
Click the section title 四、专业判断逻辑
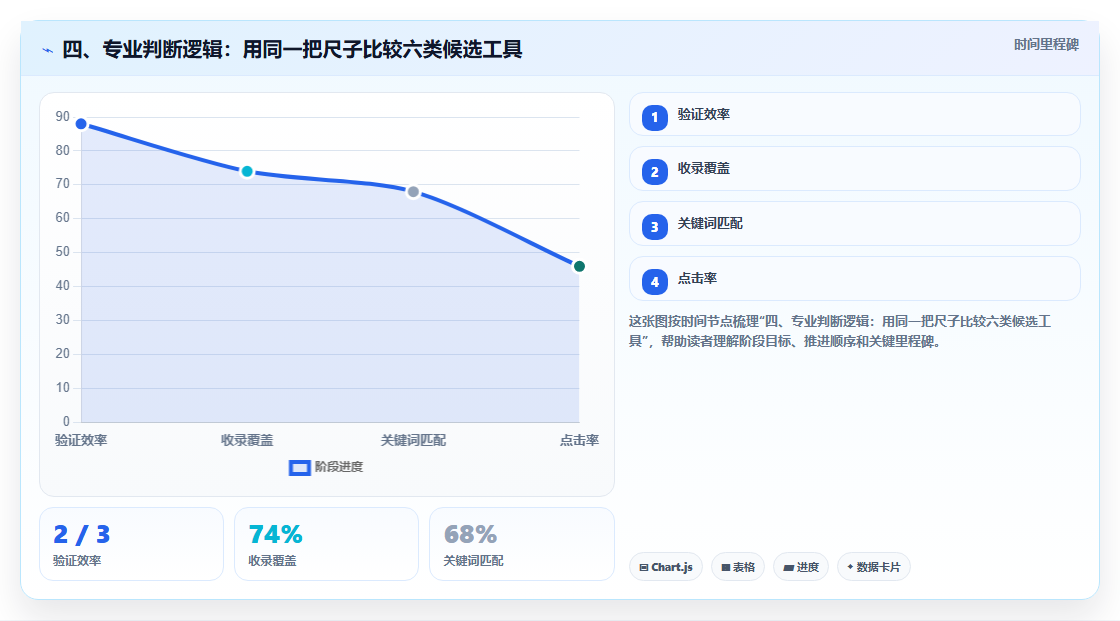[x=292, y=50]
